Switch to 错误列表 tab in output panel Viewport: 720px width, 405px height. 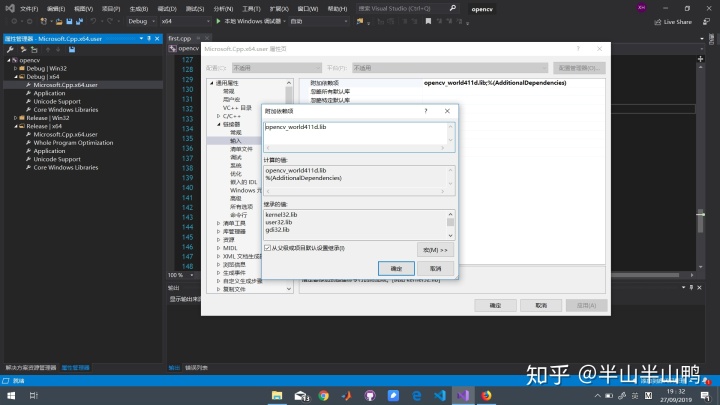(196, 367)
